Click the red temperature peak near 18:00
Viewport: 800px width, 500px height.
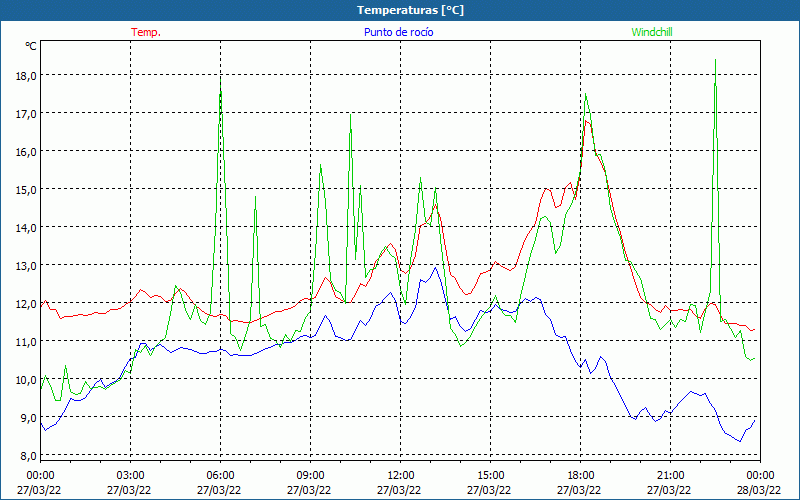coord(588,121)
